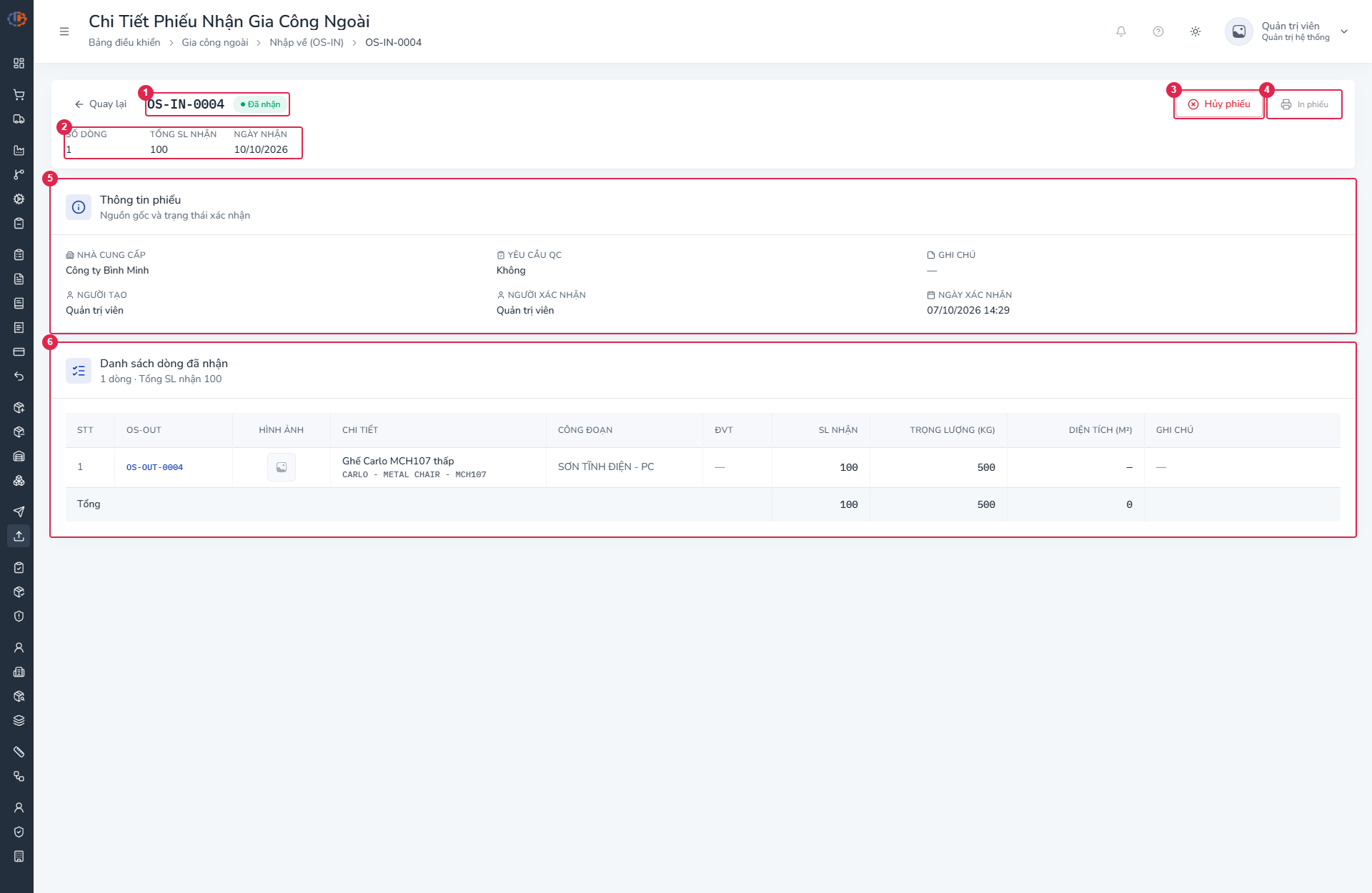Click the Thông tin phiếu info icon
The image size is (1372, 893).
tap(79, 207)
